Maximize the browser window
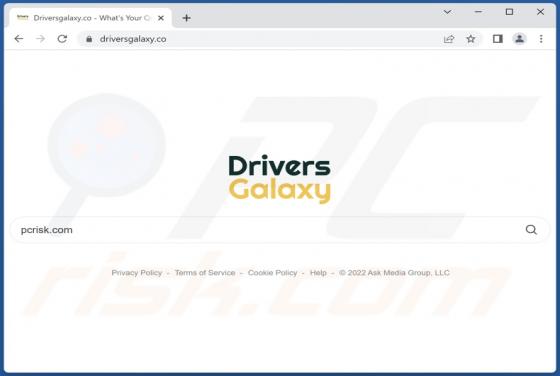Viewport: 560px width, 376px height. coord(509,12)
